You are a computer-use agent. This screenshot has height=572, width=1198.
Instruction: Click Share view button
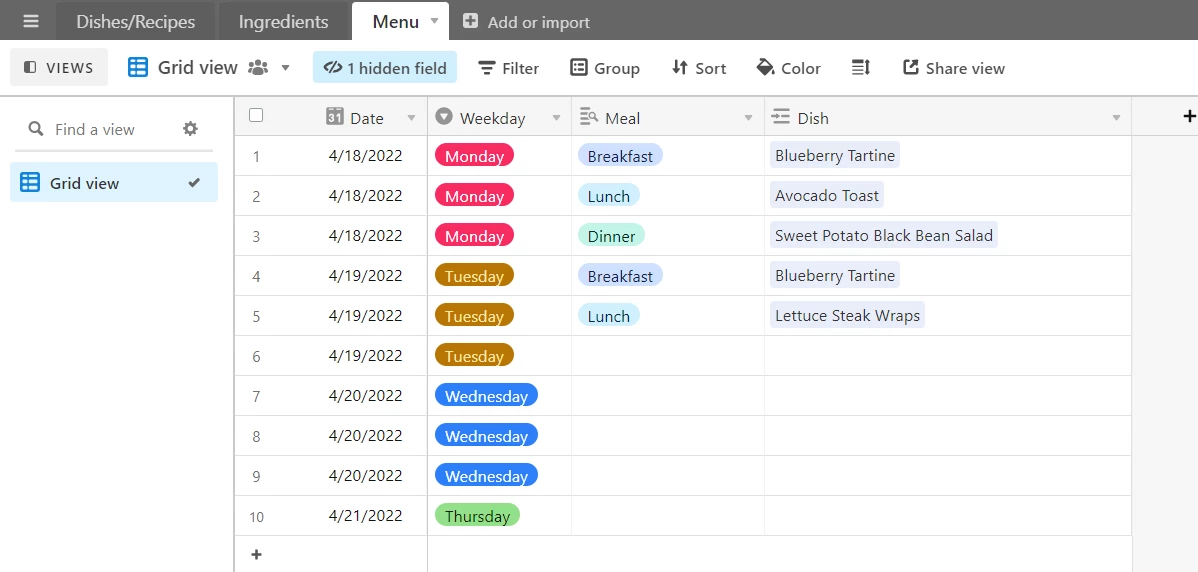[954, 68]
